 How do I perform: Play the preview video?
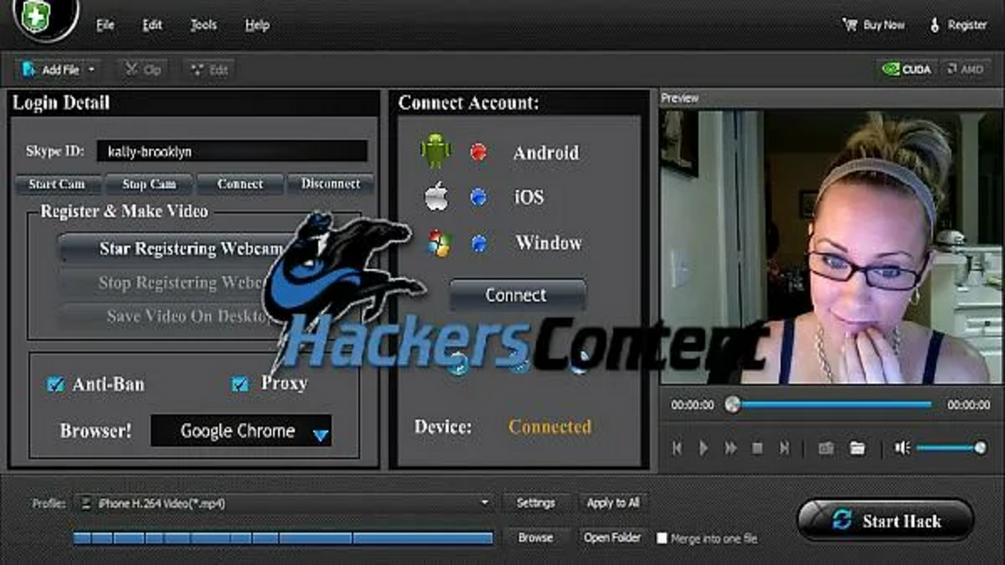[x=703, y=448]
